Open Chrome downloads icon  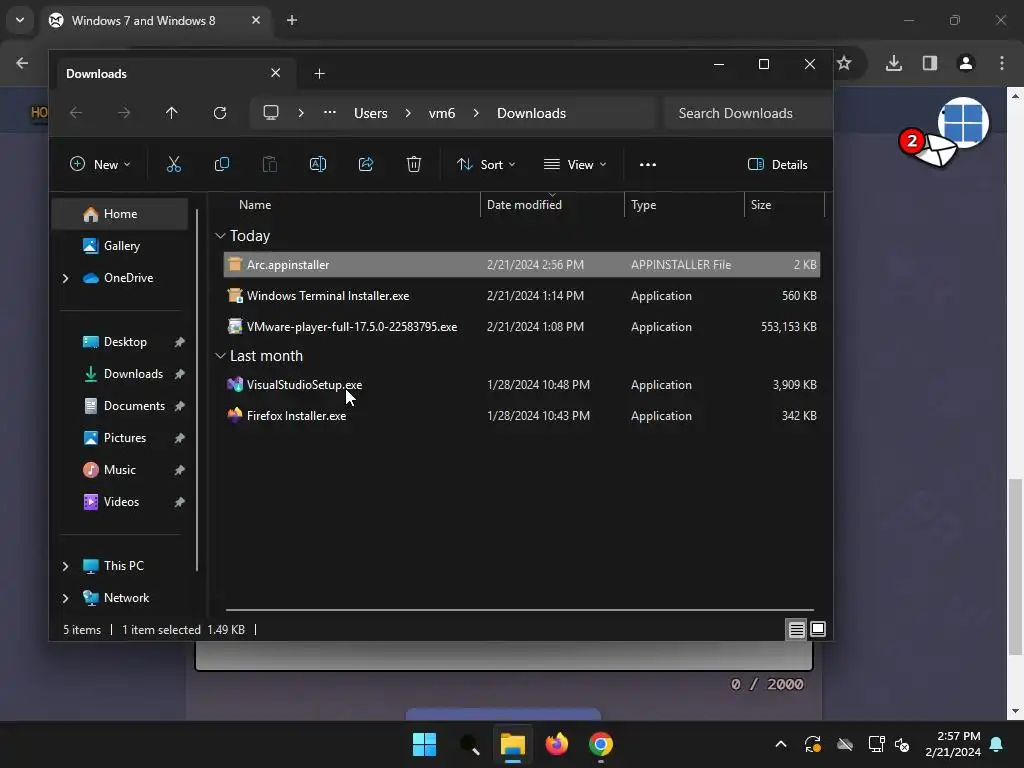pos(894,63)
